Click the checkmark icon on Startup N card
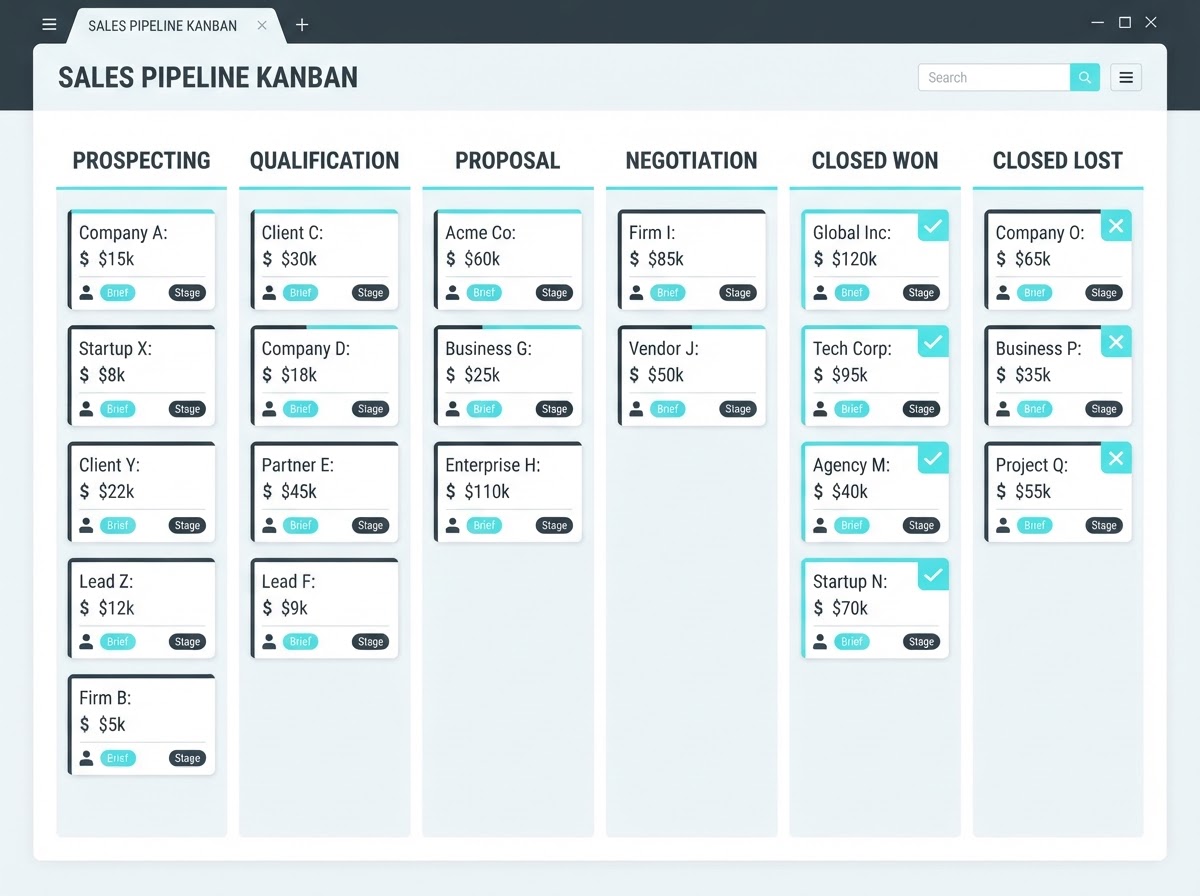The width and height of the screenshot is (1200, 896). click(933, 575)
